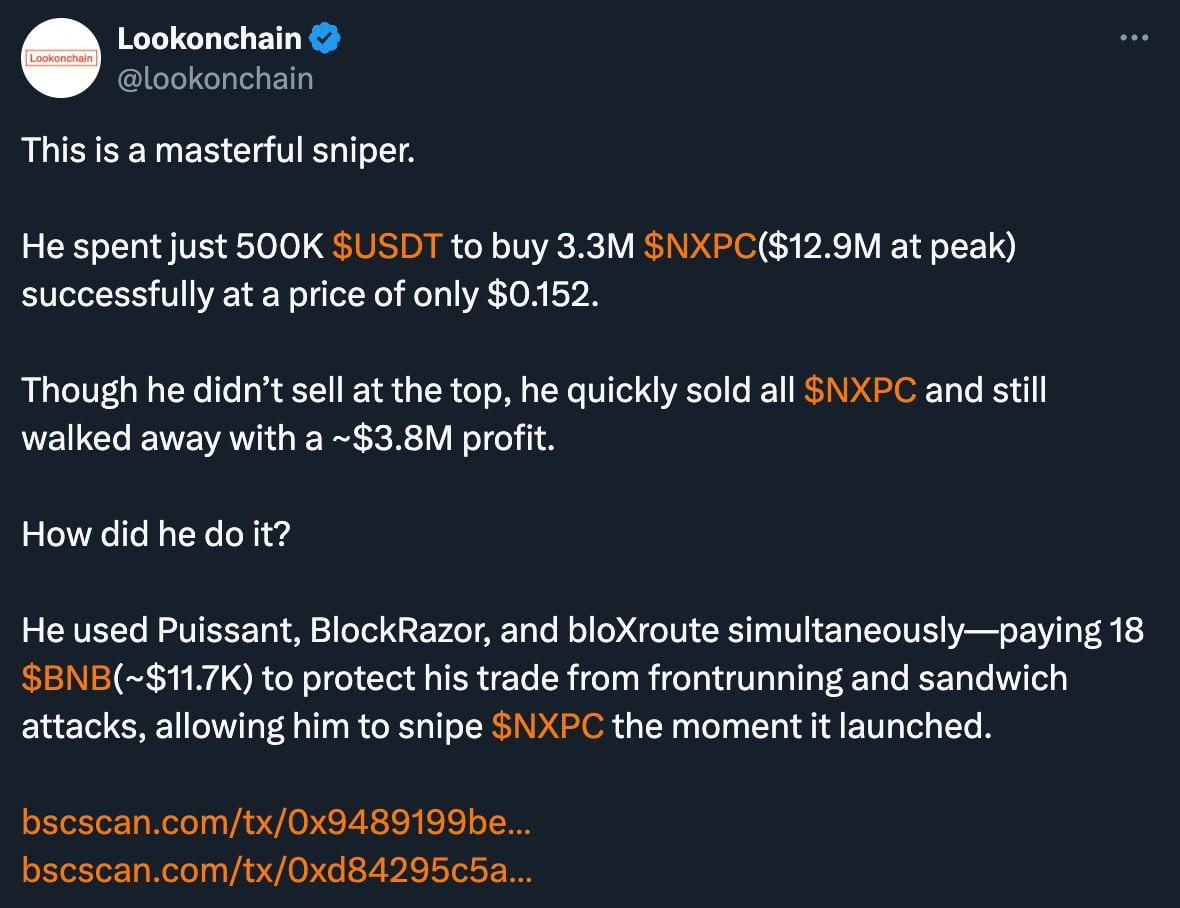This screenshot has height=908, width=1180.
Task: Open the $USDT cashtag
Action: click(387, 246)
